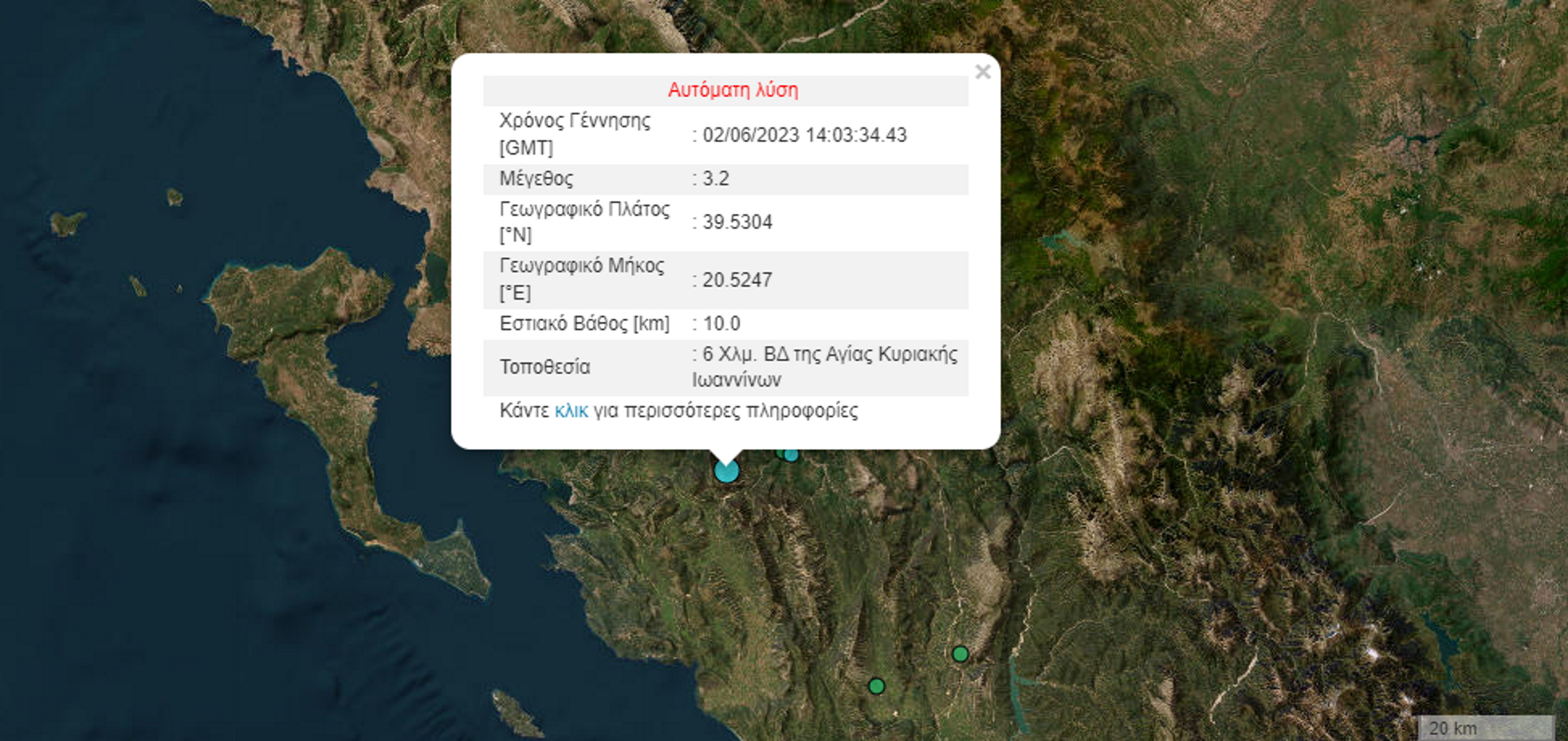The image size is (1568, 741).
Task: Click the red 'Αυτόματη λύση' header
Action: point(733,91)
